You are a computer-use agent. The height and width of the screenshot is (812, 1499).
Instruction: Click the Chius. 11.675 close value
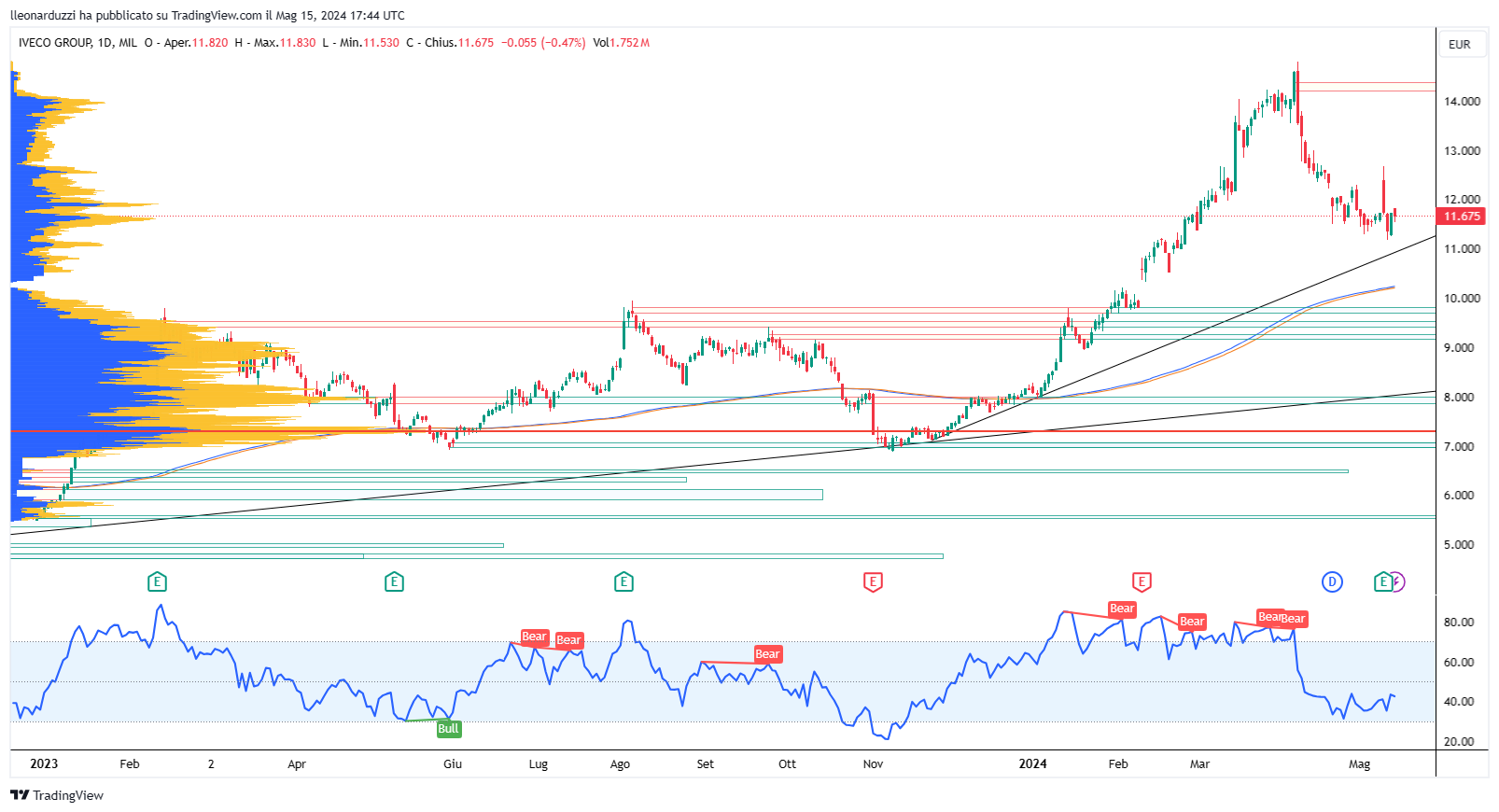[459, 43]
